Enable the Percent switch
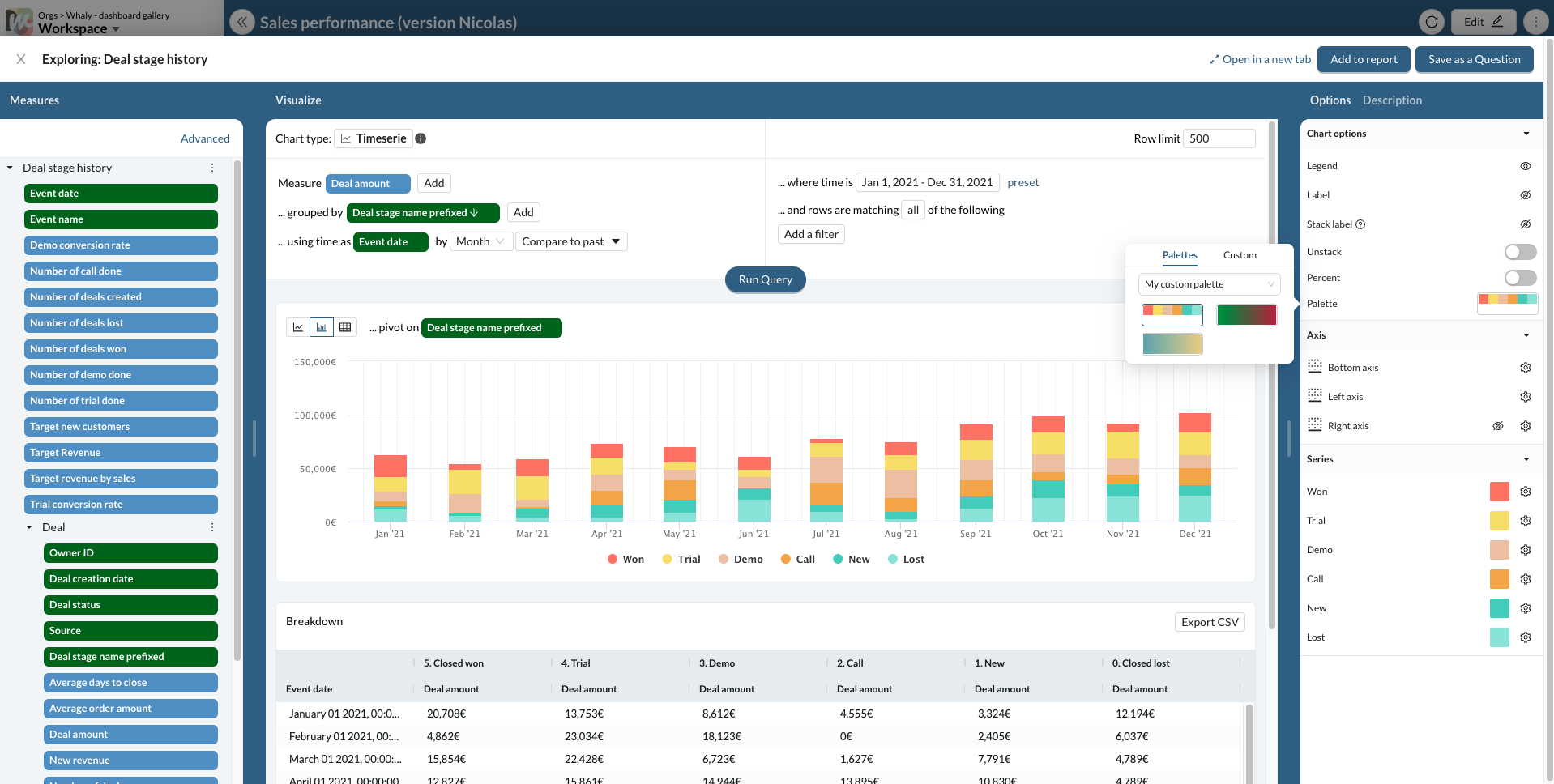The width and height of the screenshot is (1554, 784). (x=1520, y=278)
